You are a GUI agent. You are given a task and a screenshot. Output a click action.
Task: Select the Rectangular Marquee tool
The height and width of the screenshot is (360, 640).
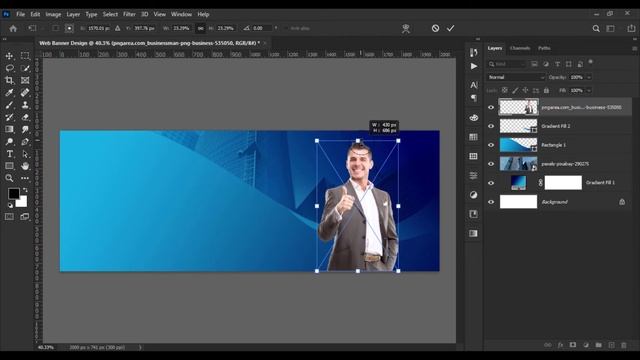pos(25,56)
